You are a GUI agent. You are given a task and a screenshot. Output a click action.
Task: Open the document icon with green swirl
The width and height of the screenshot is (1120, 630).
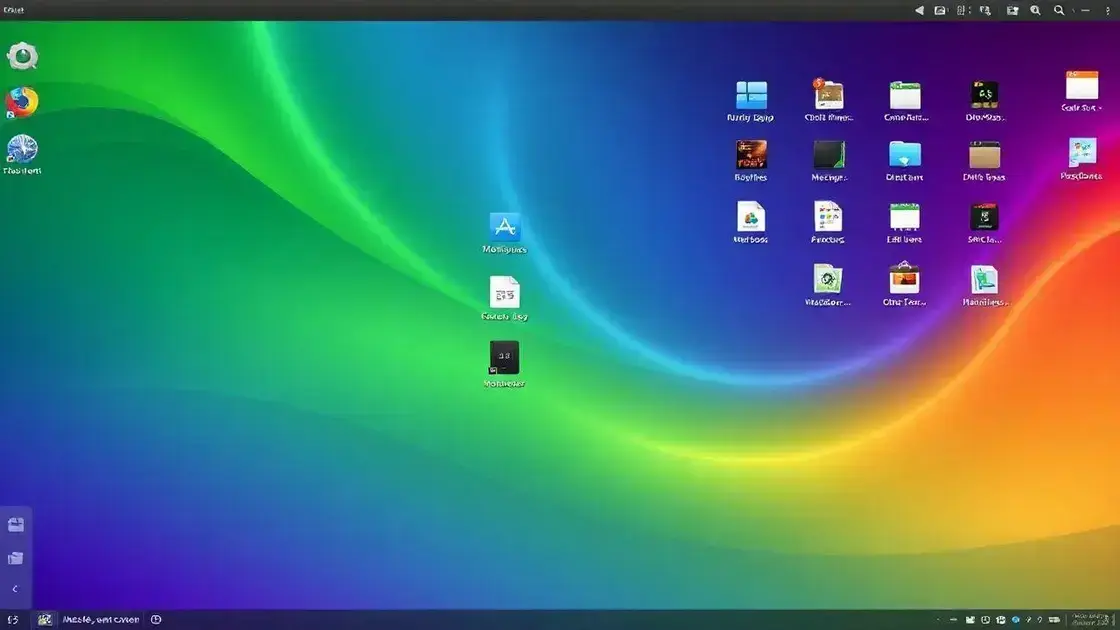tap(827, 279)
